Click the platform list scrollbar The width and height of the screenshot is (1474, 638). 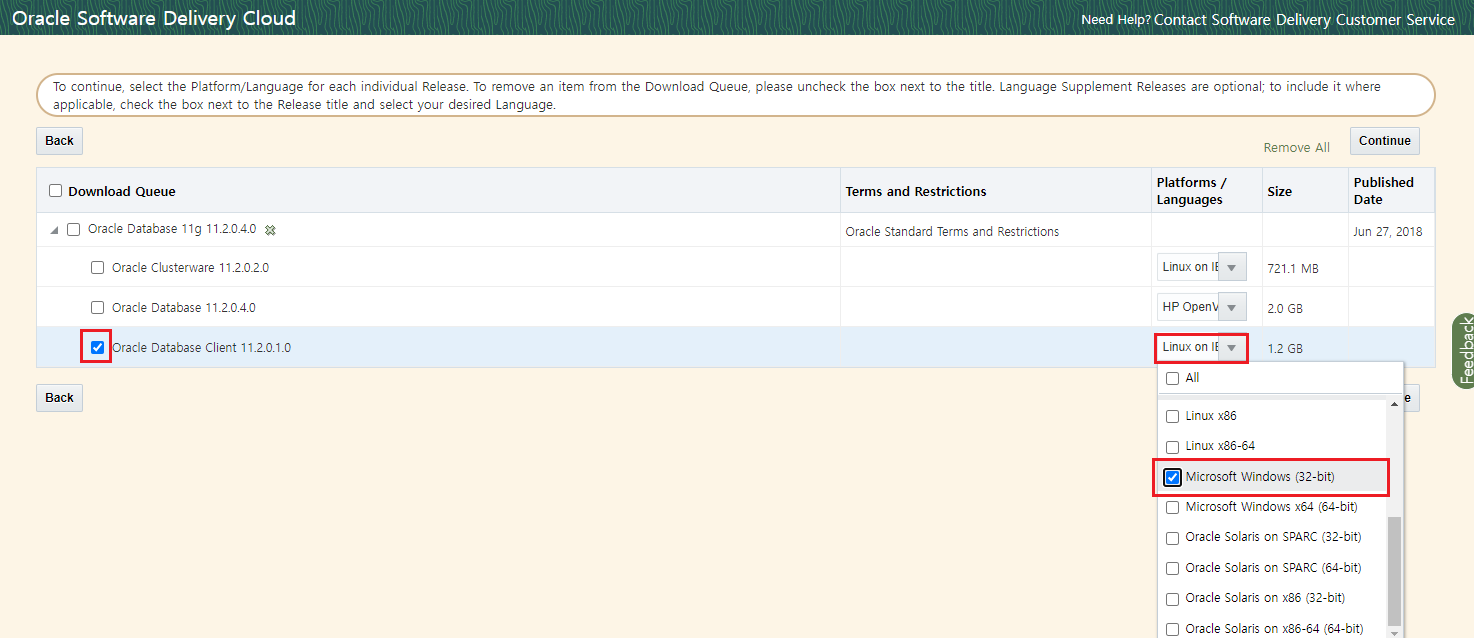tap(1394, 570)
